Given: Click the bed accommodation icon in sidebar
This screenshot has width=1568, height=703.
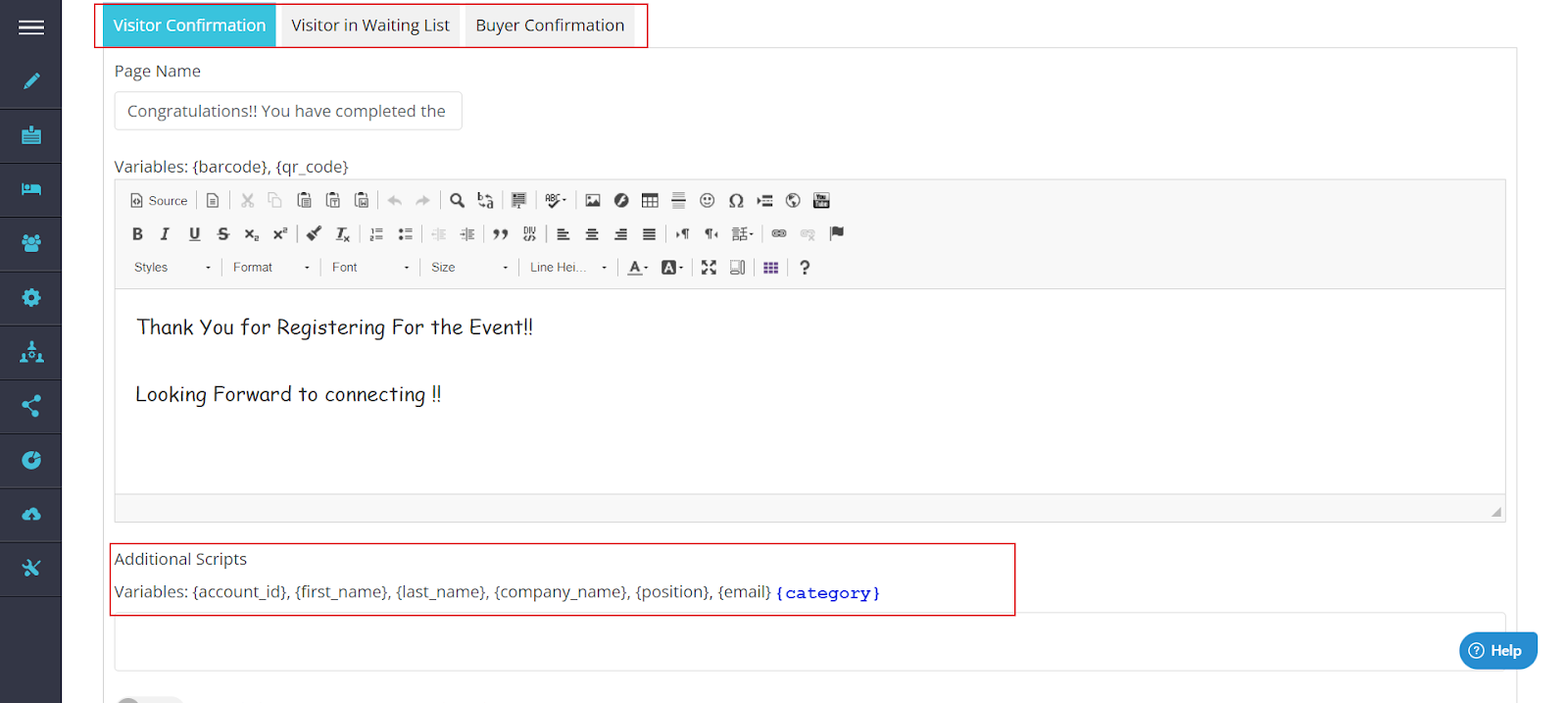Looking at the screenshot, I should pos(31,189).
